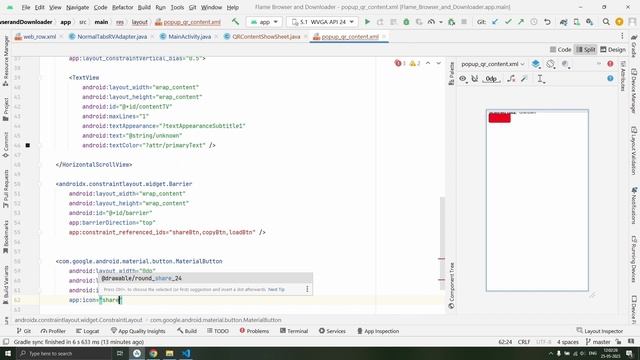Toggle autoconnect magnet icon in design toolbar
Screen dimensions: 640x360
475,79
